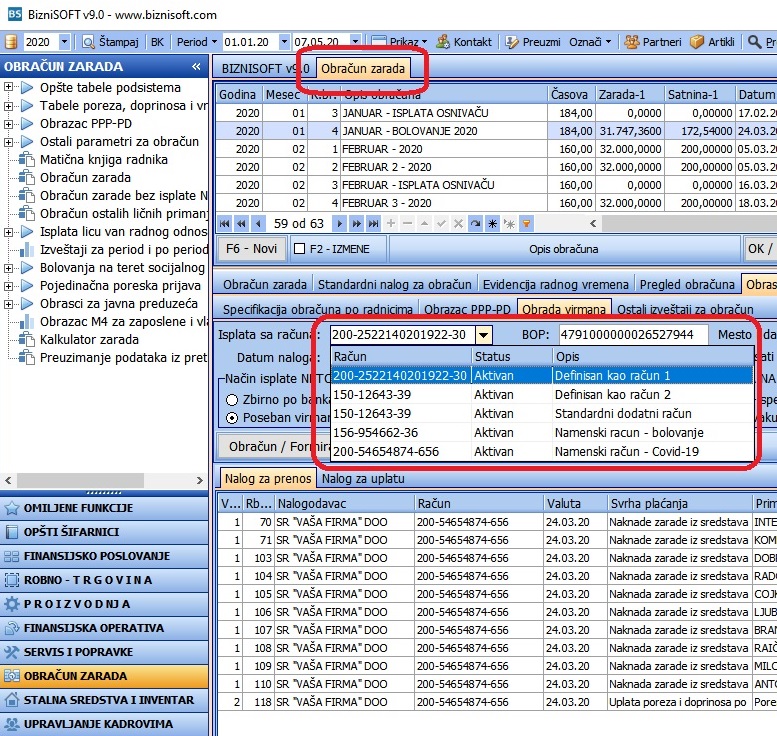Click the go-to-bookmark asterisk icon
This screenshot has height=736, width=777.
coord(509,224)
